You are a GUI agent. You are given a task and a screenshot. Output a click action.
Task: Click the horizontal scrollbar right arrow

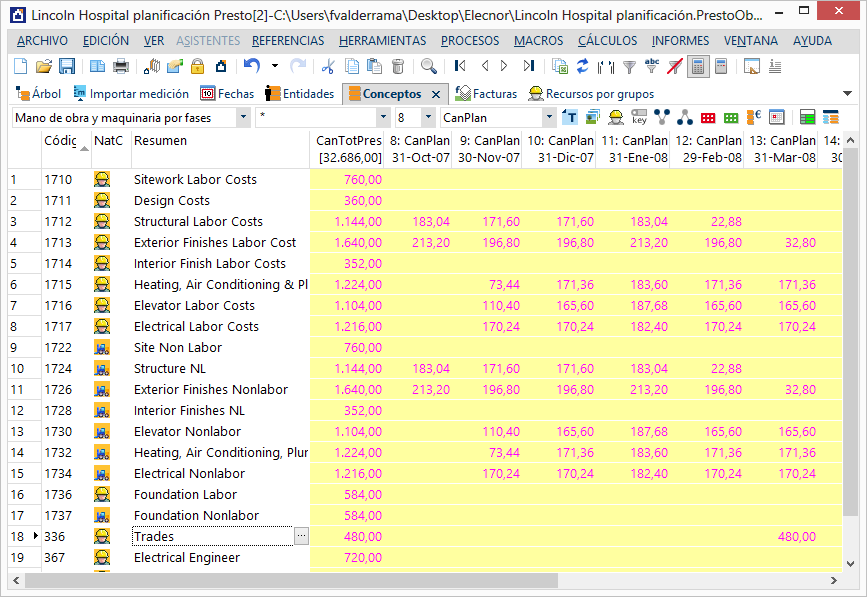[834, 580]
